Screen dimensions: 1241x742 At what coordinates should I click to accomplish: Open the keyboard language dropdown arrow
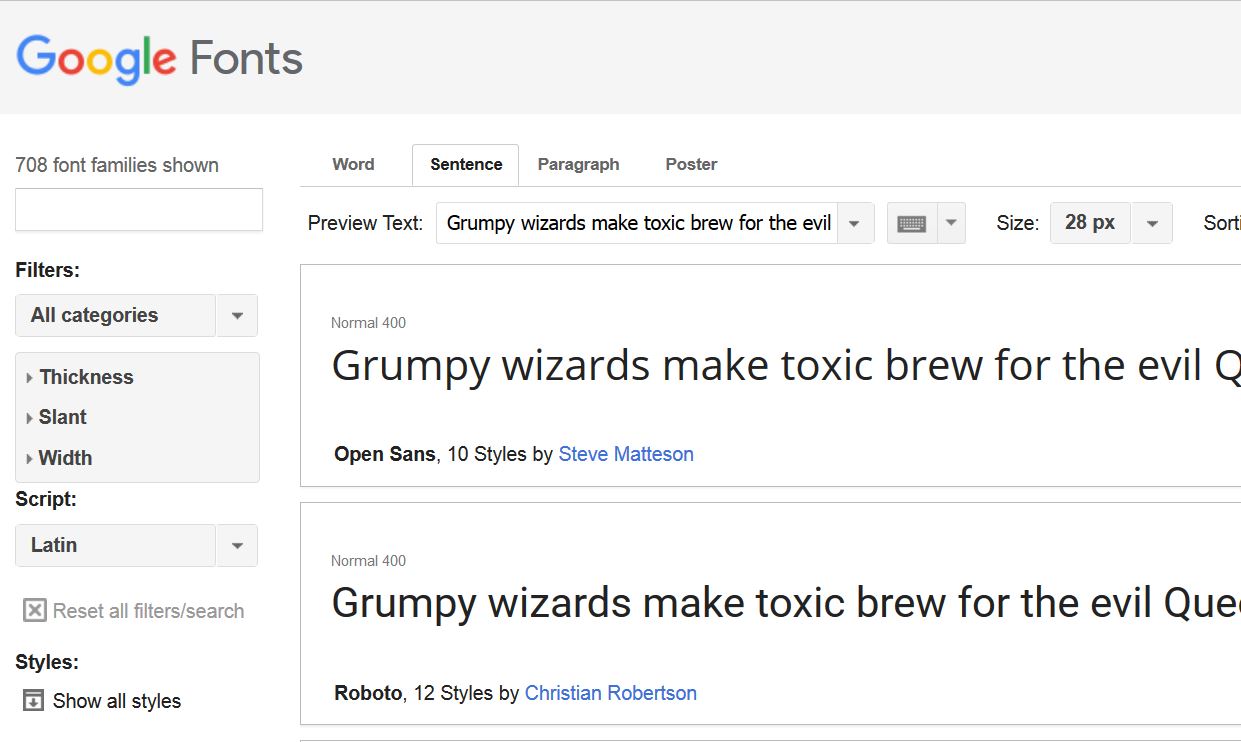pyautogui.click(x=951, y=223)
